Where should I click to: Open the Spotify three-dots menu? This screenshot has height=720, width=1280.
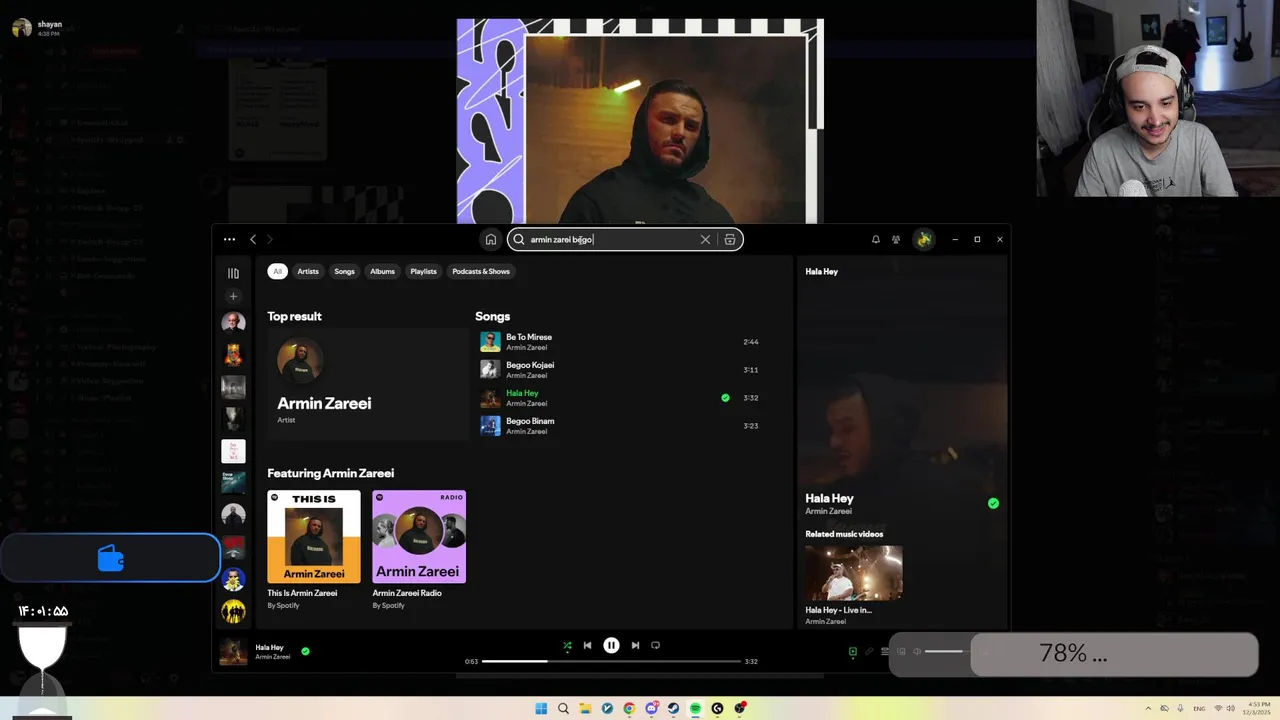point(229,239)
